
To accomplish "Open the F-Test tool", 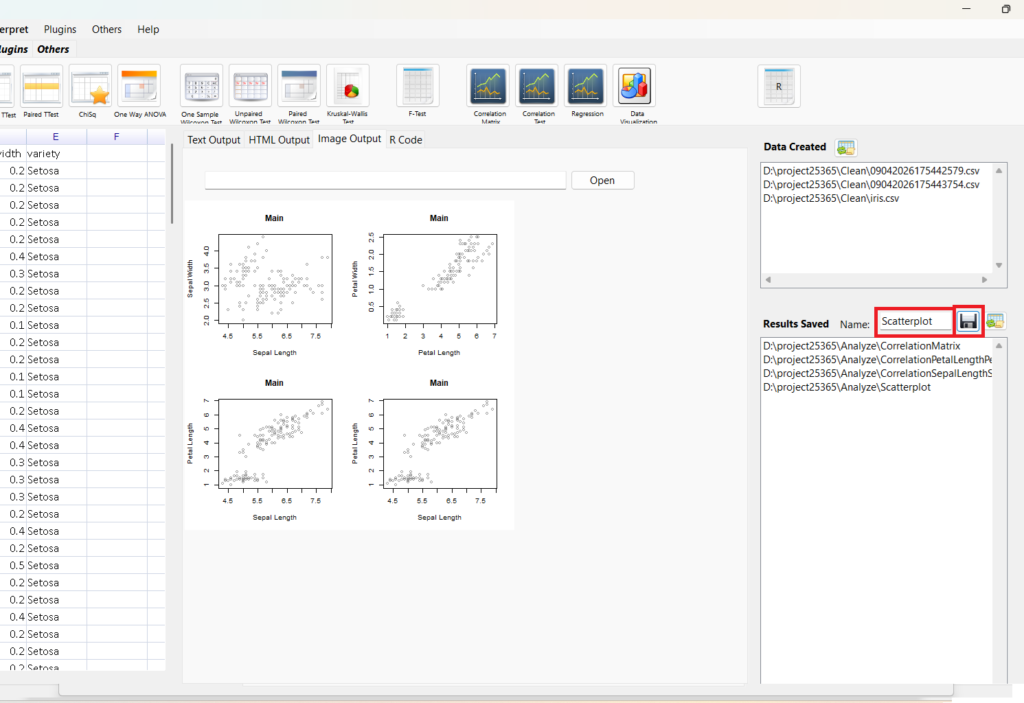I will point(417,86).
